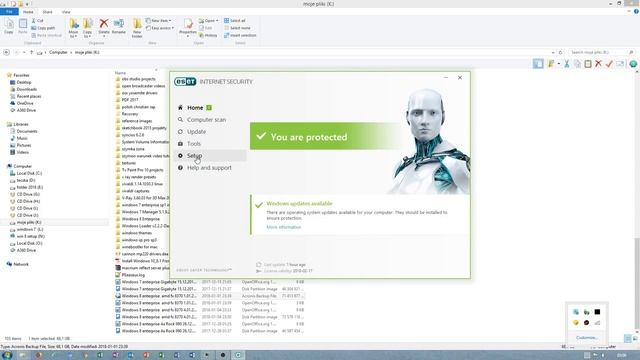The height and width of the screenshot is (360, 640).
Task: Open Setup in ESET sidebar
Action: click(x=194, y=156)
